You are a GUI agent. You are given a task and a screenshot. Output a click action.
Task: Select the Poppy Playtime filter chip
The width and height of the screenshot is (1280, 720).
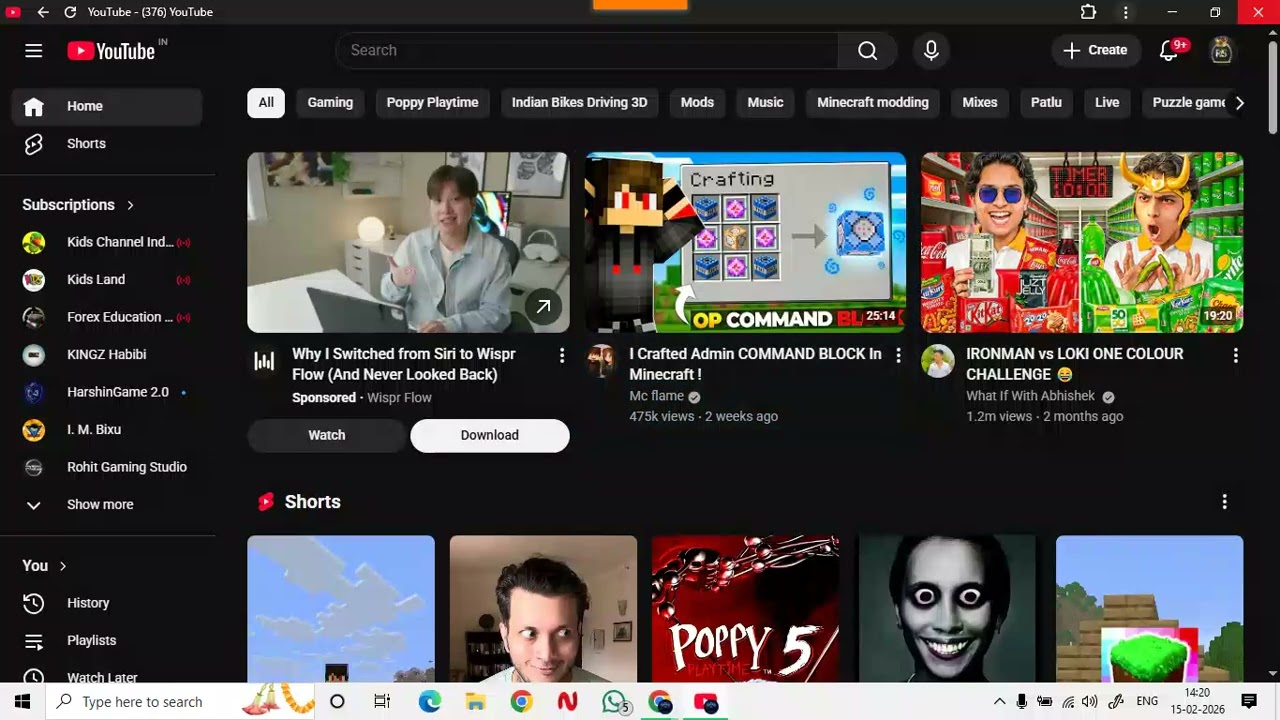pos(432,103)
